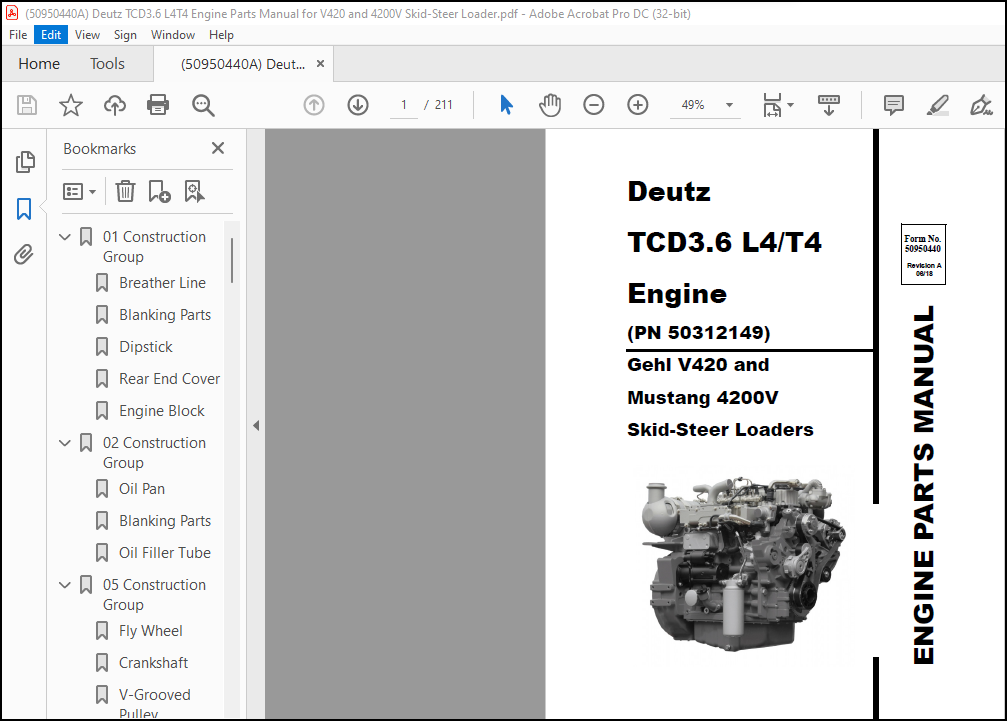This screenshot has width=1007, height=721.
Task: Click the bookmarks panel scrollbar
Action: click(232, 260)
